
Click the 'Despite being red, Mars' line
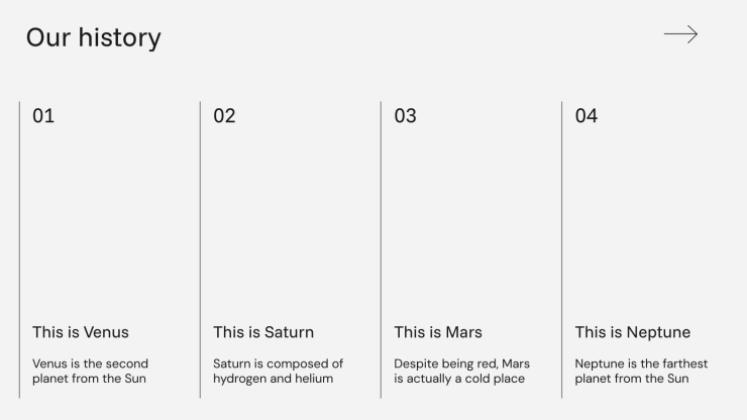[462, 364]
